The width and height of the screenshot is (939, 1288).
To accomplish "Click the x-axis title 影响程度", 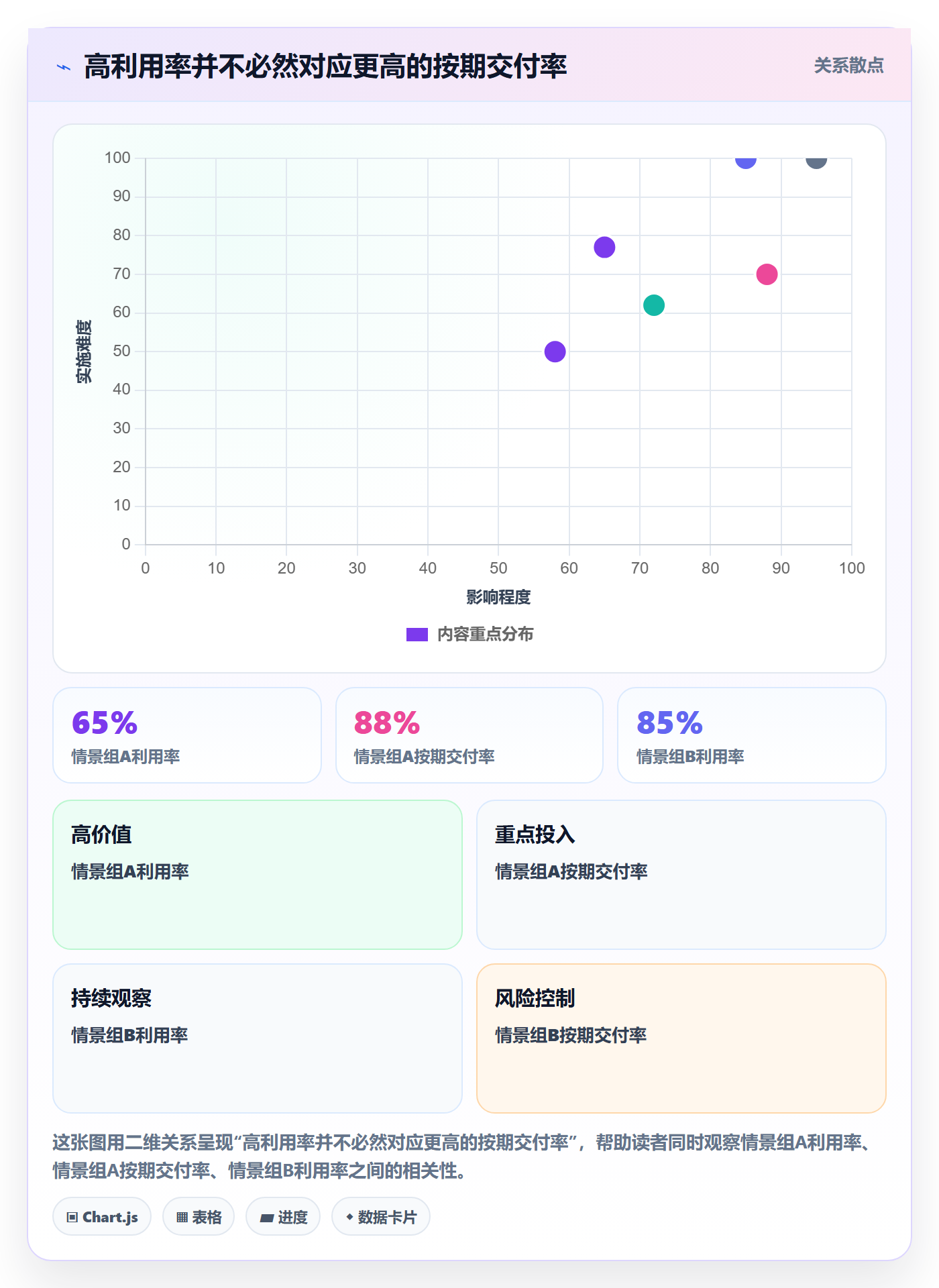I will [498, 597].
